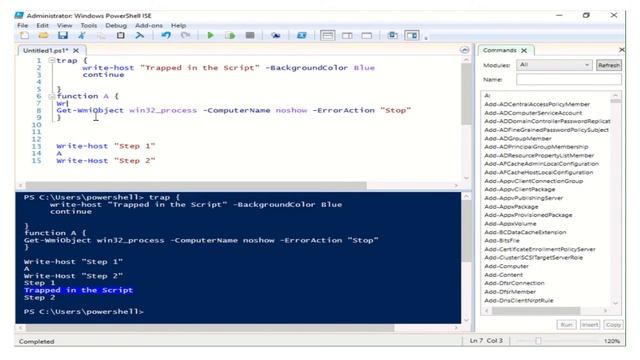
Task: Open the Tools menu
Action: (x=89, y=25)
